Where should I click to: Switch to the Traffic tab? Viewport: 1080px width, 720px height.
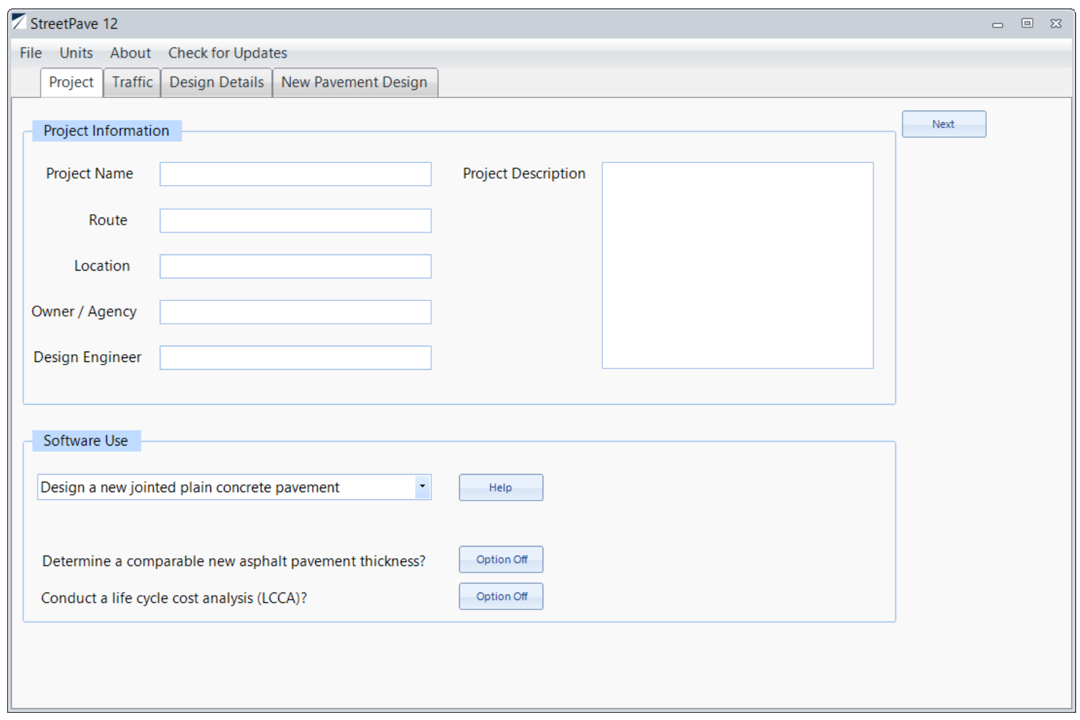click(x=132, y=82)
